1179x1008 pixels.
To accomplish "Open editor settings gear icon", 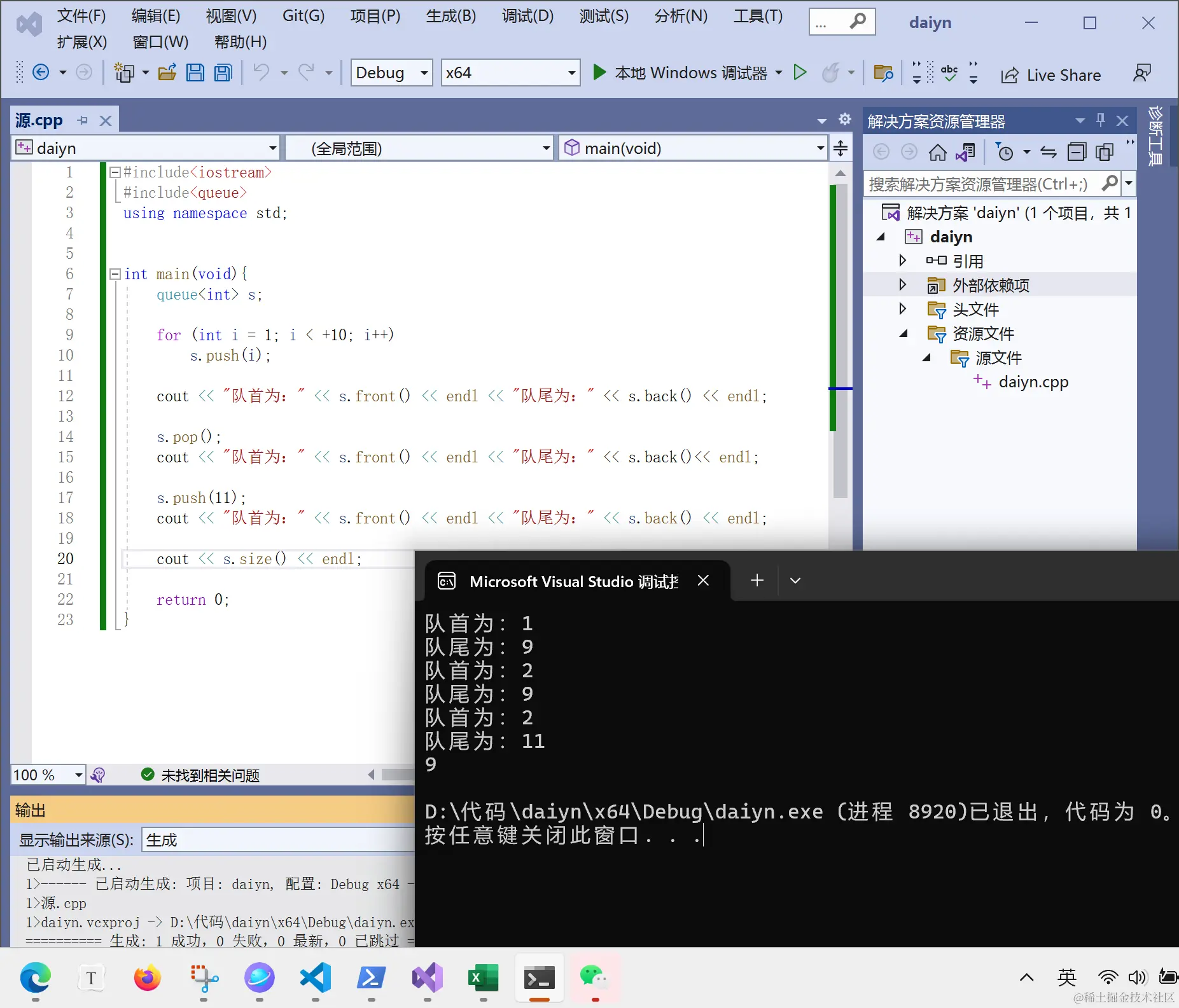I will 845,119.
